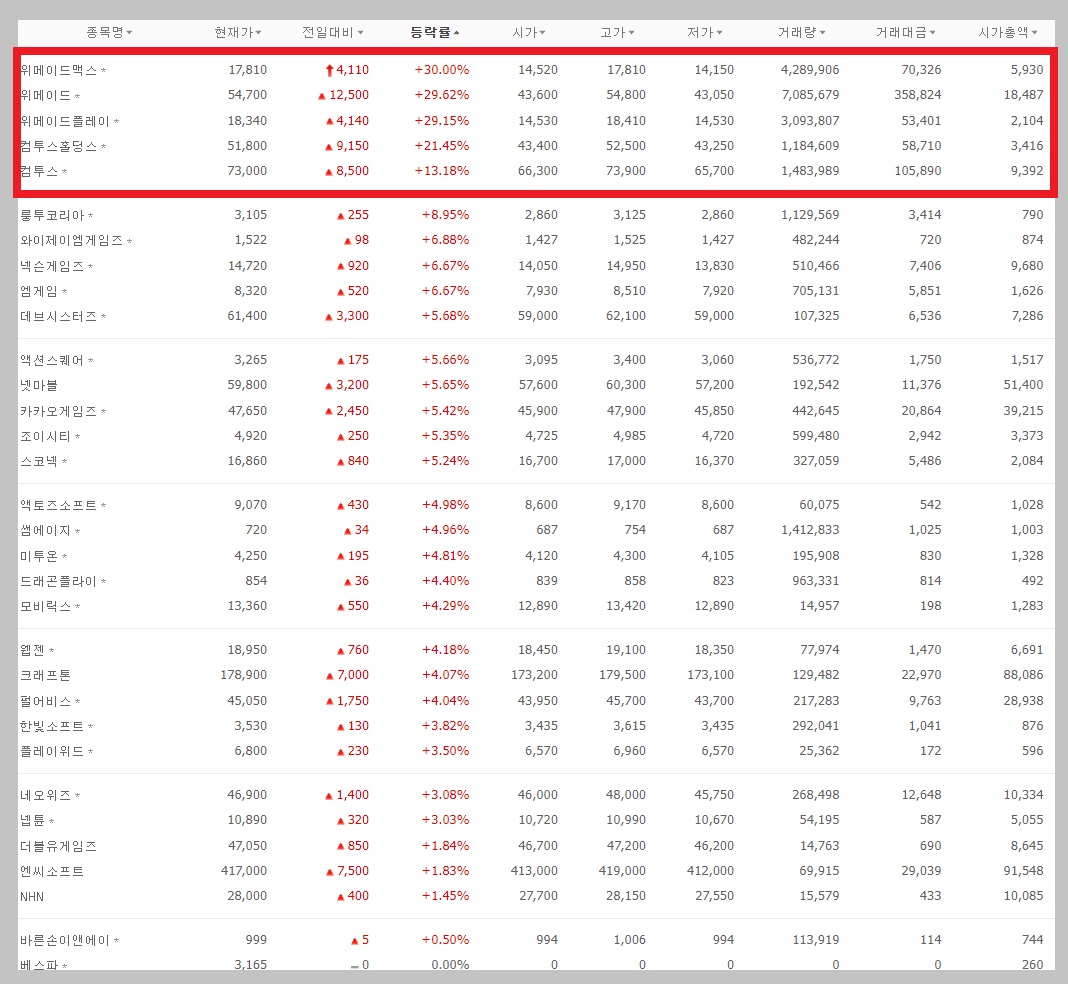Select 컴투스홀딩스 high price 52,500
Viewport: 1068px width, 984px height.
click(626, 146)
